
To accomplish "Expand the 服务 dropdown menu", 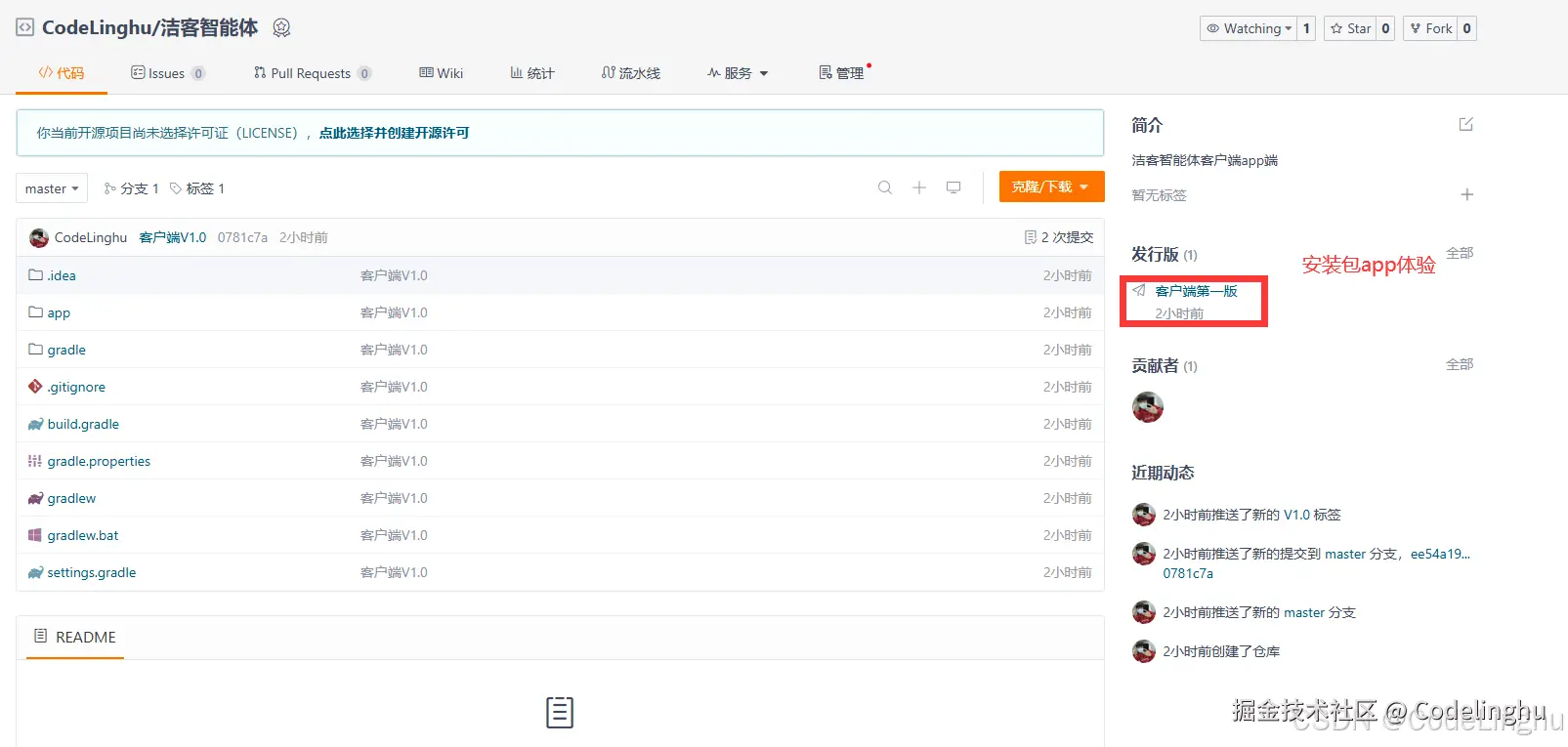I will (738, 73).
